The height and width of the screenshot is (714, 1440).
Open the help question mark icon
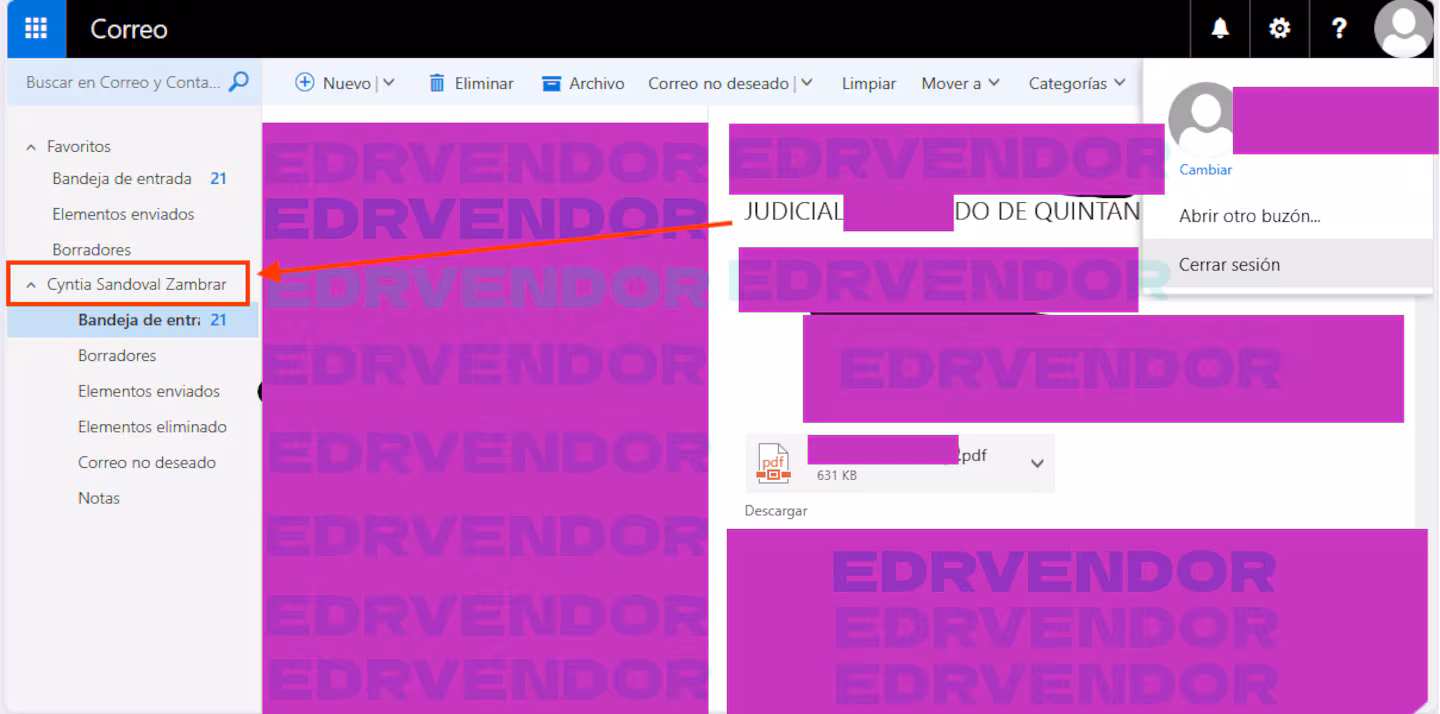click(1339, 28)
